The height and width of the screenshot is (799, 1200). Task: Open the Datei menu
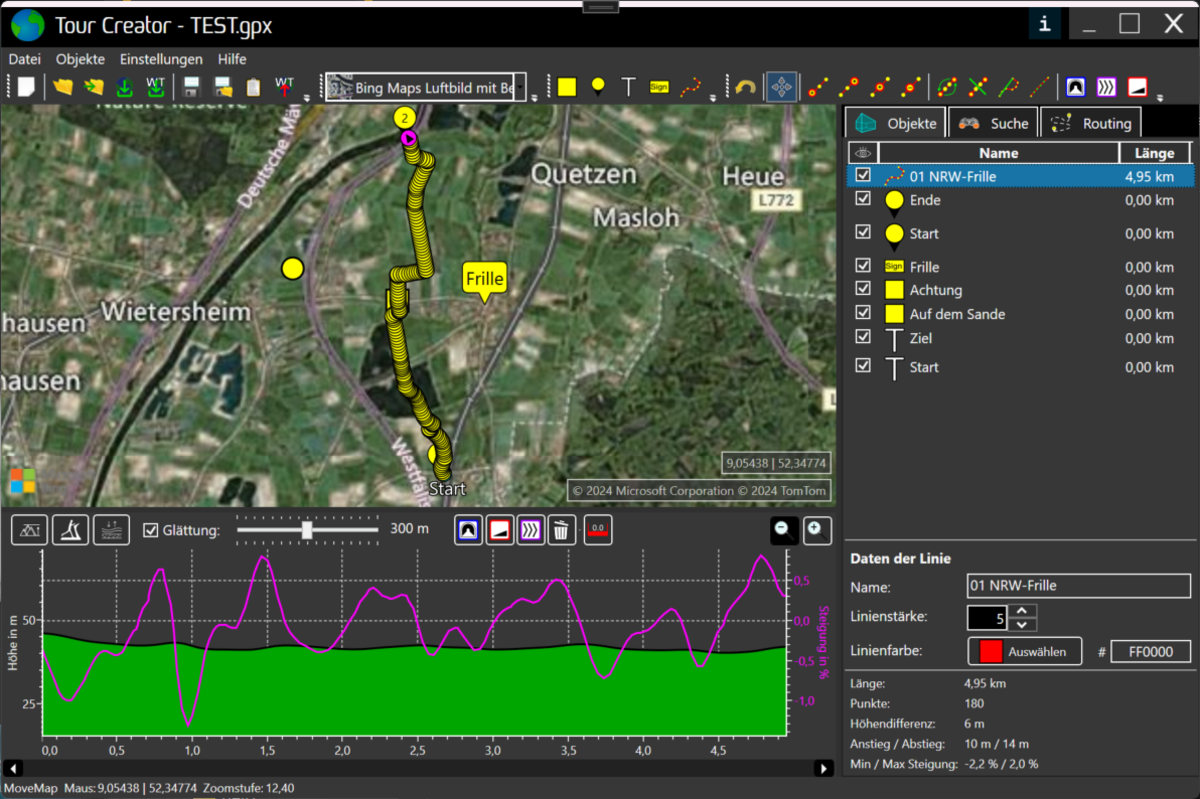[x=25, y=59]
